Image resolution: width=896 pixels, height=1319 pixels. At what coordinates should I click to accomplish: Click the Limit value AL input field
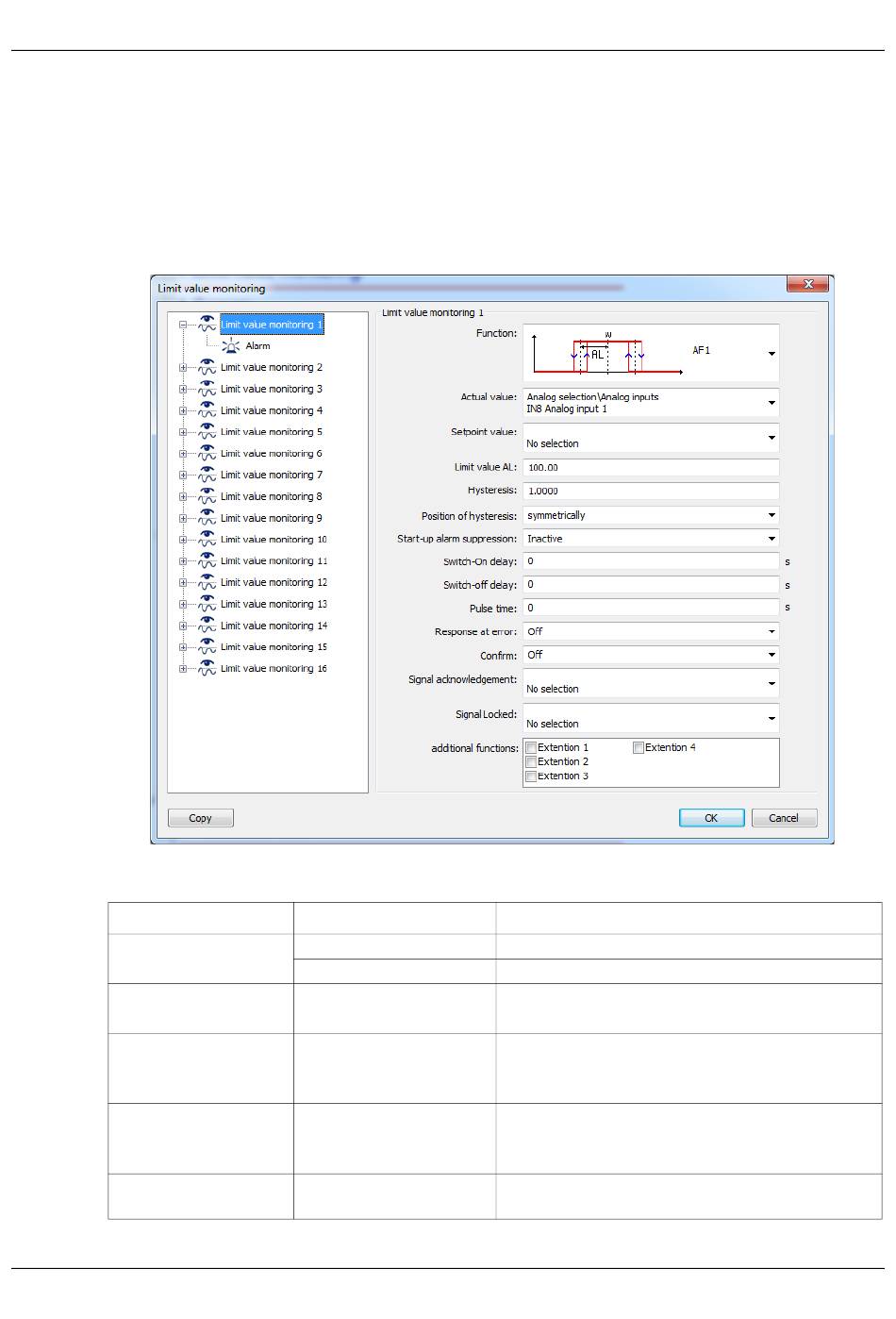coord(651,467)
